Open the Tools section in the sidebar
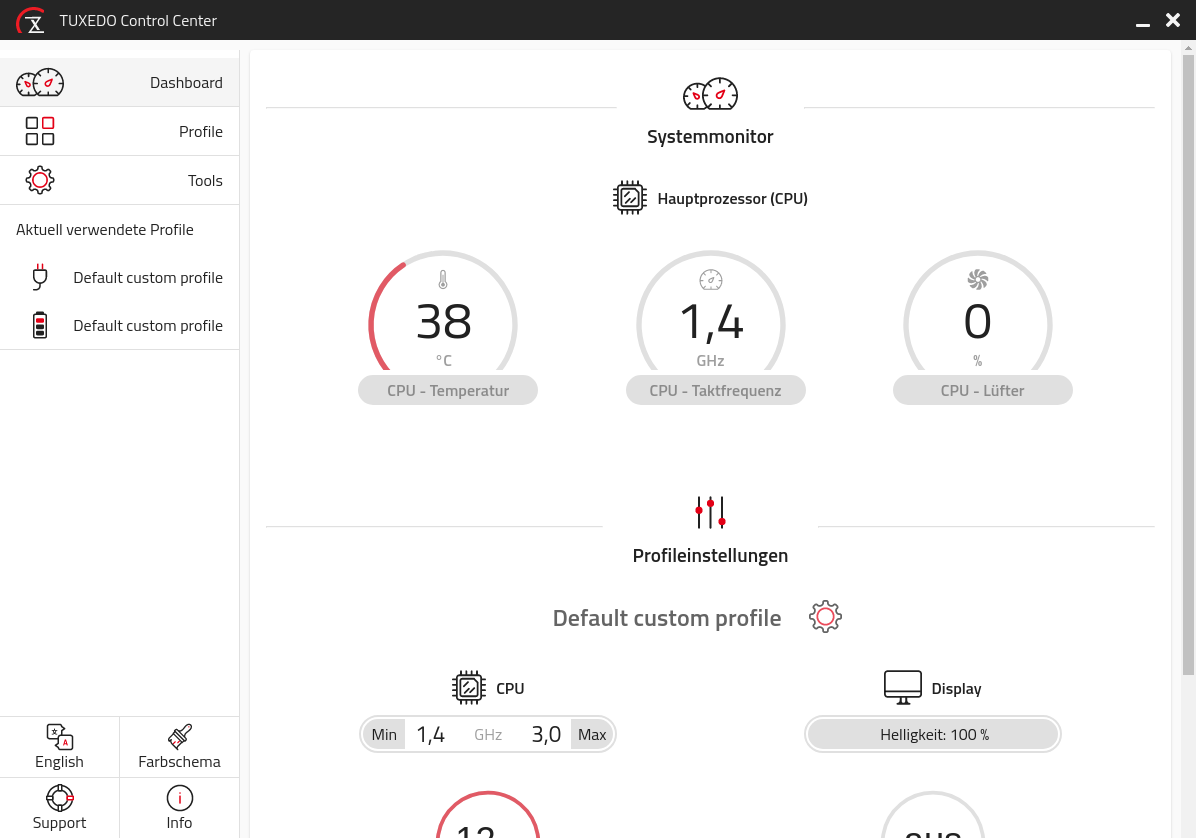This screenshot has height=838, width=1196. tap(119, 180)
